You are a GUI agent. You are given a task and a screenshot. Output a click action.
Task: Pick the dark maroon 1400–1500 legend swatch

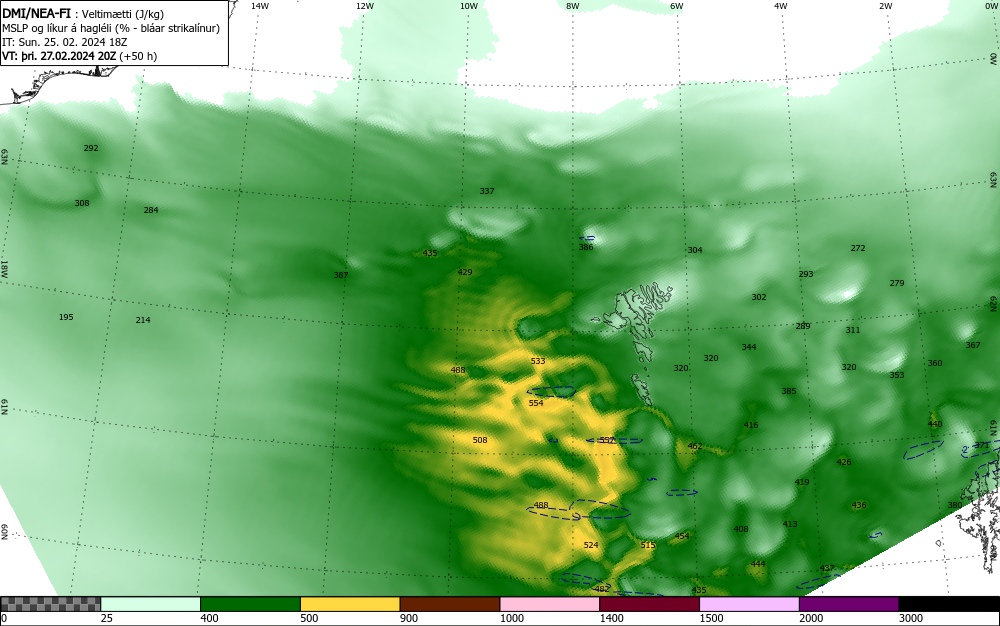point(649,604)
